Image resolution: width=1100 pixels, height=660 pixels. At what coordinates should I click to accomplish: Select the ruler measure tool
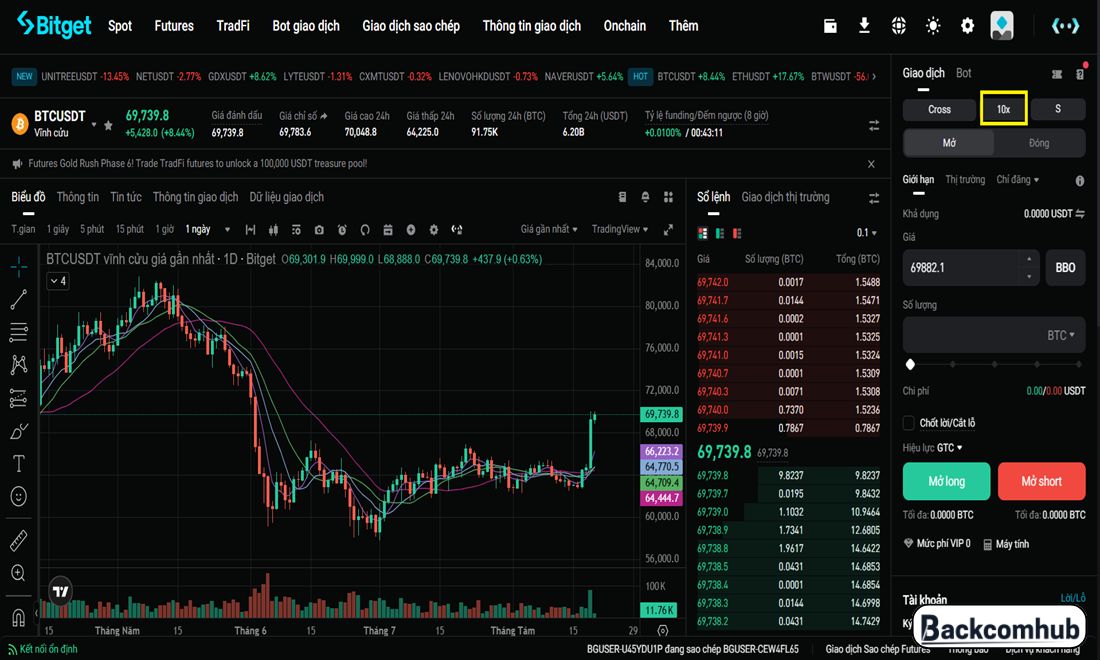pos(19,540)
